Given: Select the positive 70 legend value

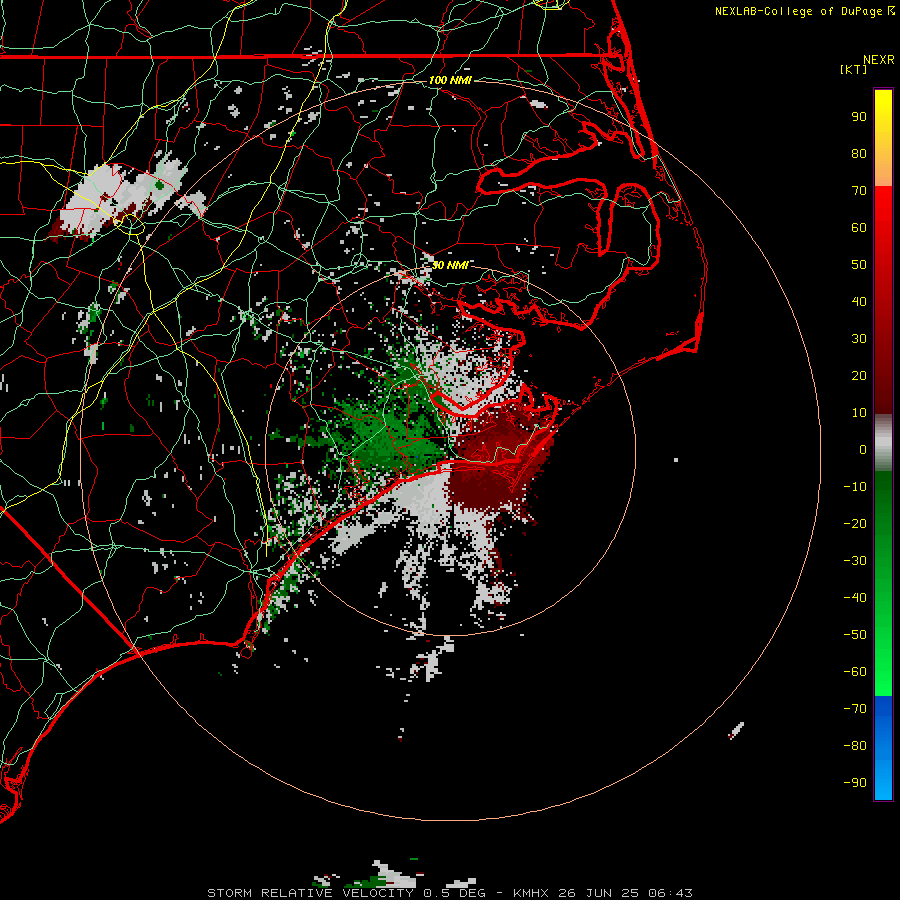Looking at the screenshot, I should click(x=859, y=191).
